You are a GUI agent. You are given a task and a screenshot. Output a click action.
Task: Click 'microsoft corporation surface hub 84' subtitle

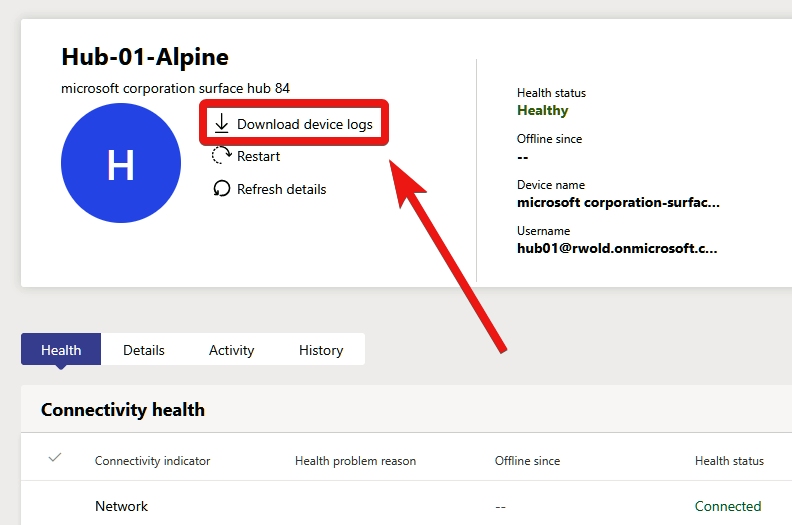tap(175, 88)
